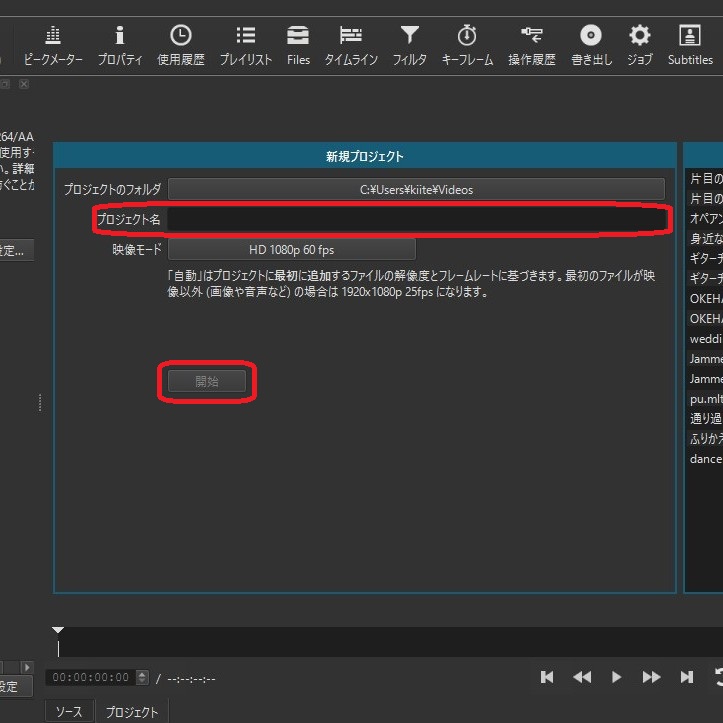Choose the project folder C:\Users\kiite\Videos

[x=416, y=189]
